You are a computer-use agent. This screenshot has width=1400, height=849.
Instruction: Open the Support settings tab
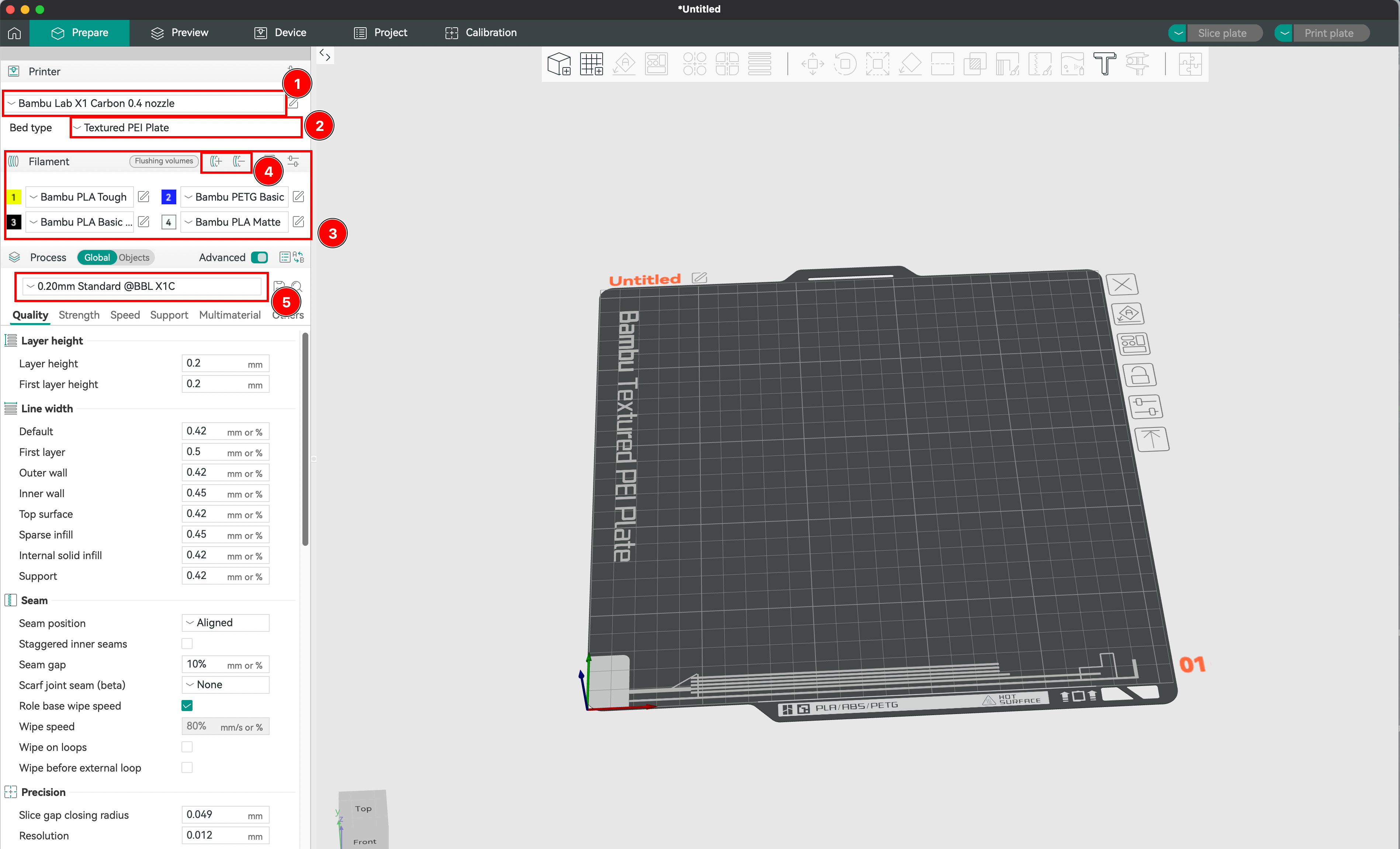click(169, 315)
